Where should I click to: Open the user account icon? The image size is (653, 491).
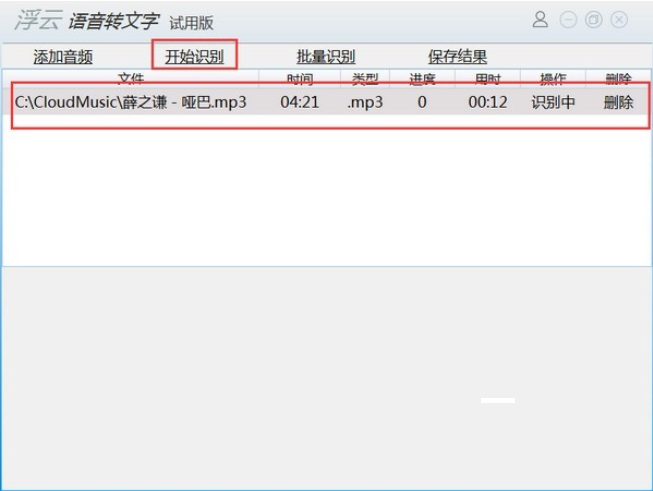click(540, 20)
